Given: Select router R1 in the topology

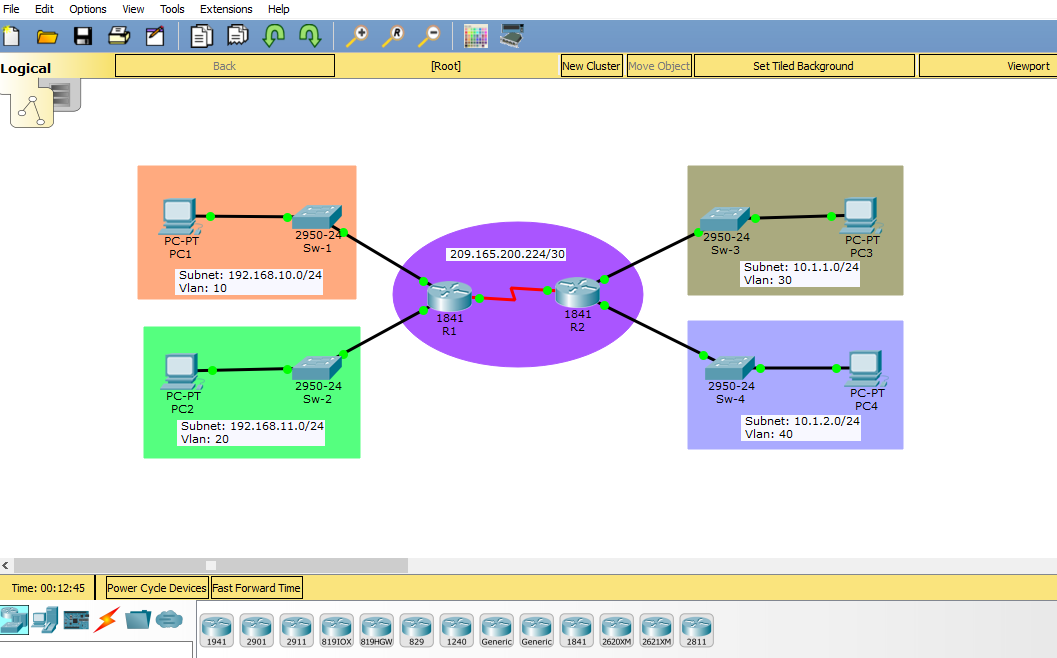Looking at the screenshot, I should (449, 297).
